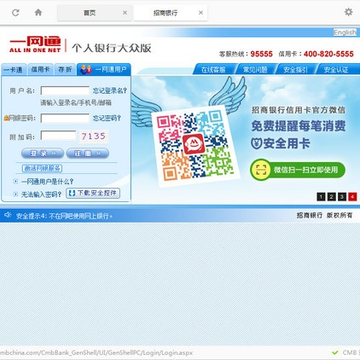Select the 一网通用户 login tab
Image resolution: width=360 pixels, height=360 pixels.
point(104,69)
